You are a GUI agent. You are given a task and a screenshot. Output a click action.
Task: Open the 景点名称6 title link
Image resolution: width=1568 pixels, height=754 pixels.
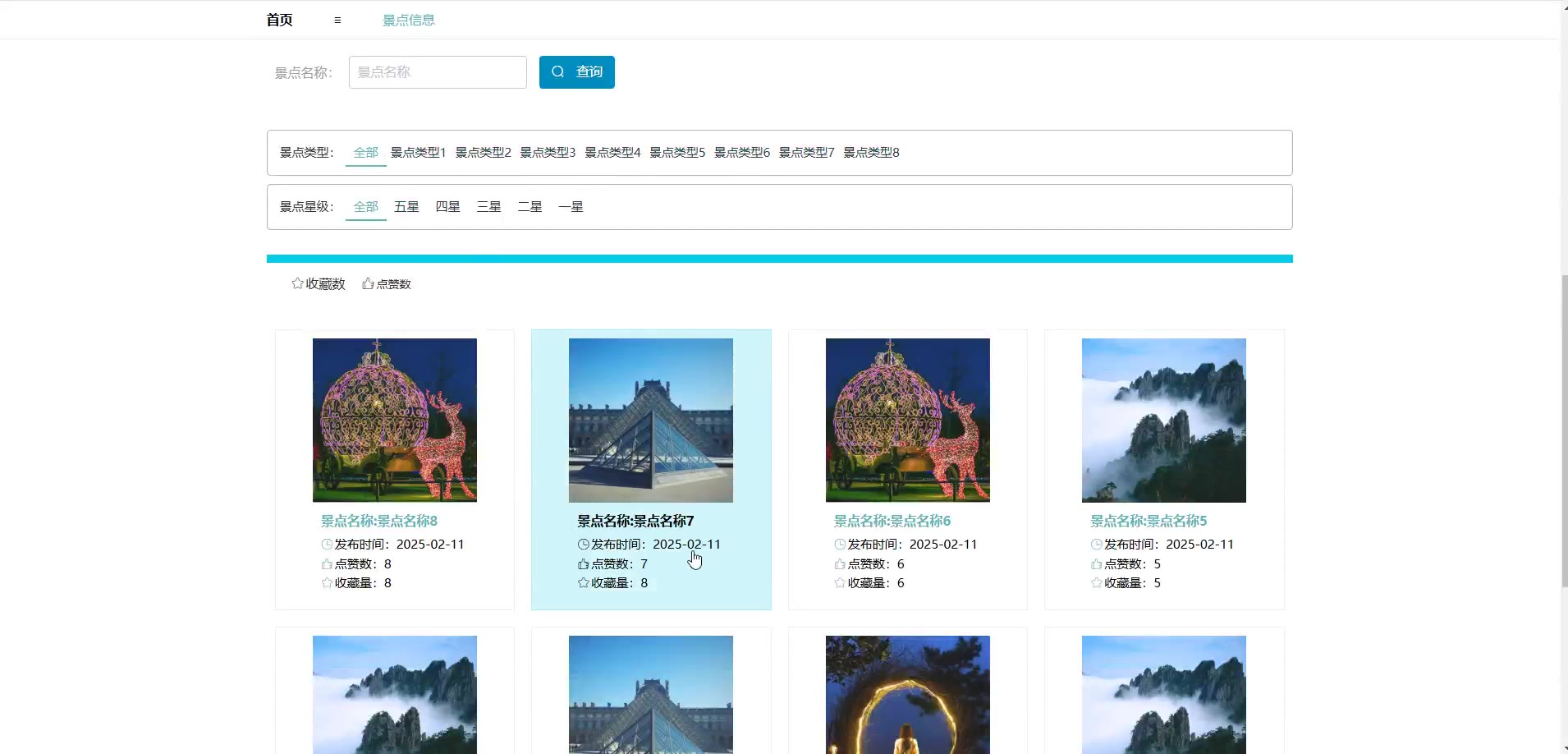point(892,521)
